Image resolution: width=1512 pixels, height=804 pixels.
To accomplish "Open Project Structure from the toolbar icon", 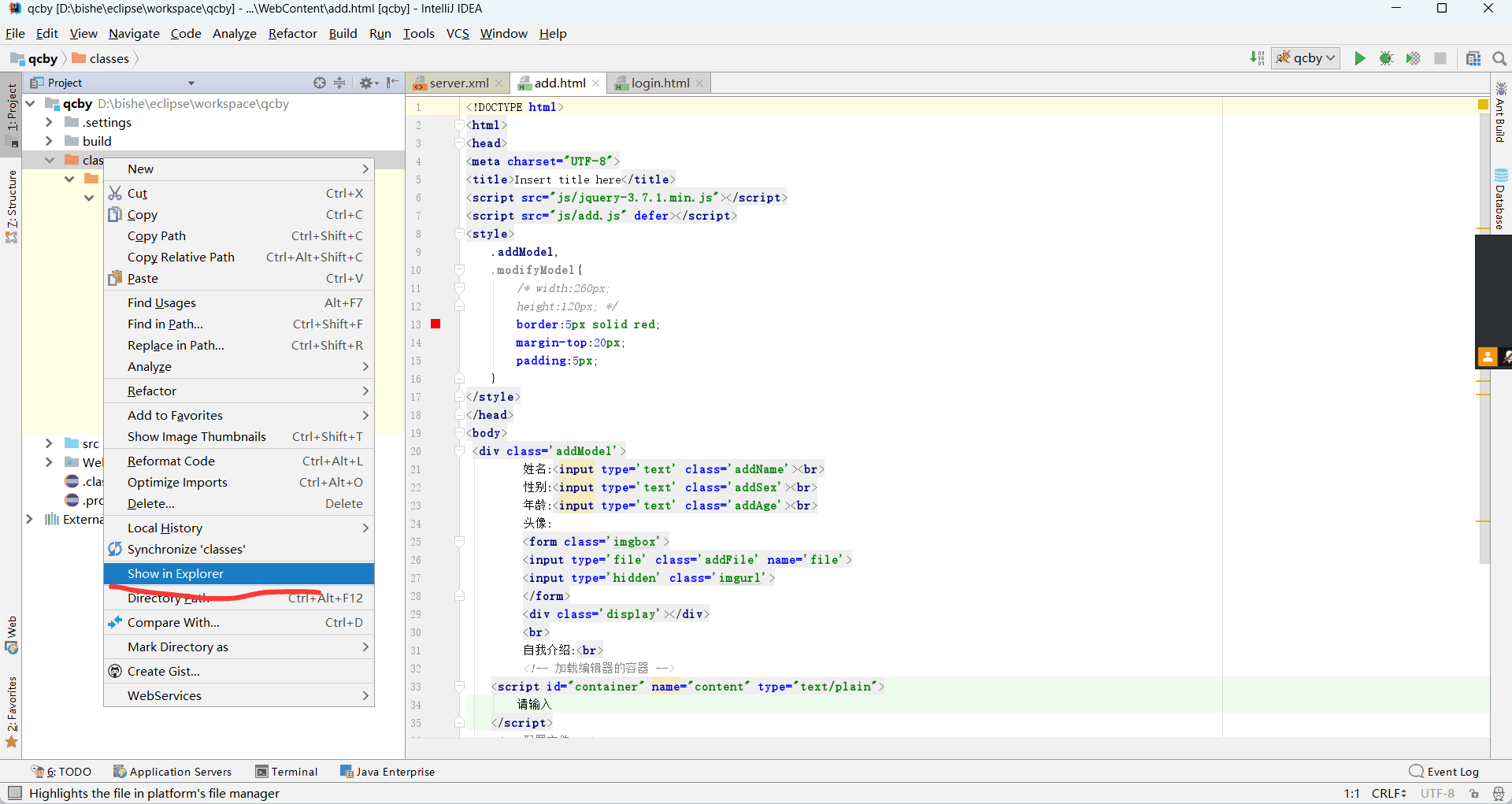I will click(x=1473, y=58).
